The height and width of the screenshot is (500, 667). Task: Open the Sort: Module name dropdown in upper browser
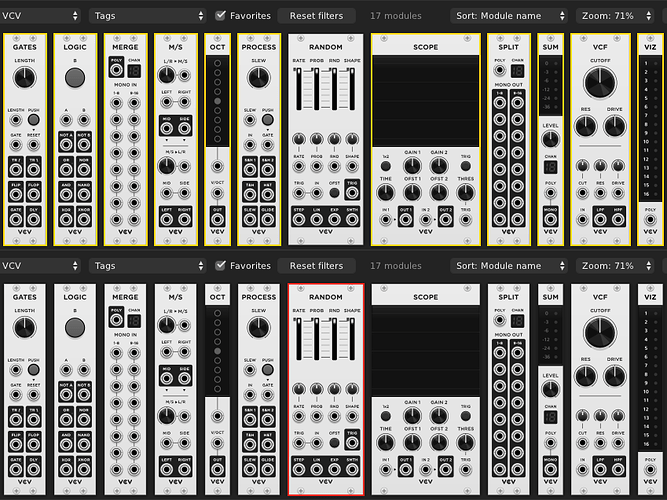coord(509,16)
